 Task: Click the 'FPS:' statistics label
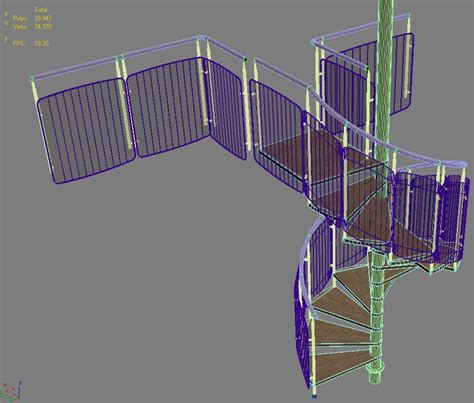19,43
